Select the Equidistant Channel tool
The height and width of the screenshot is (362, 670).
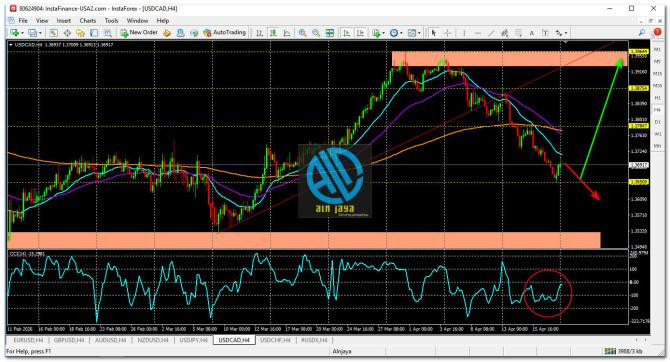(x=505, y=33)
